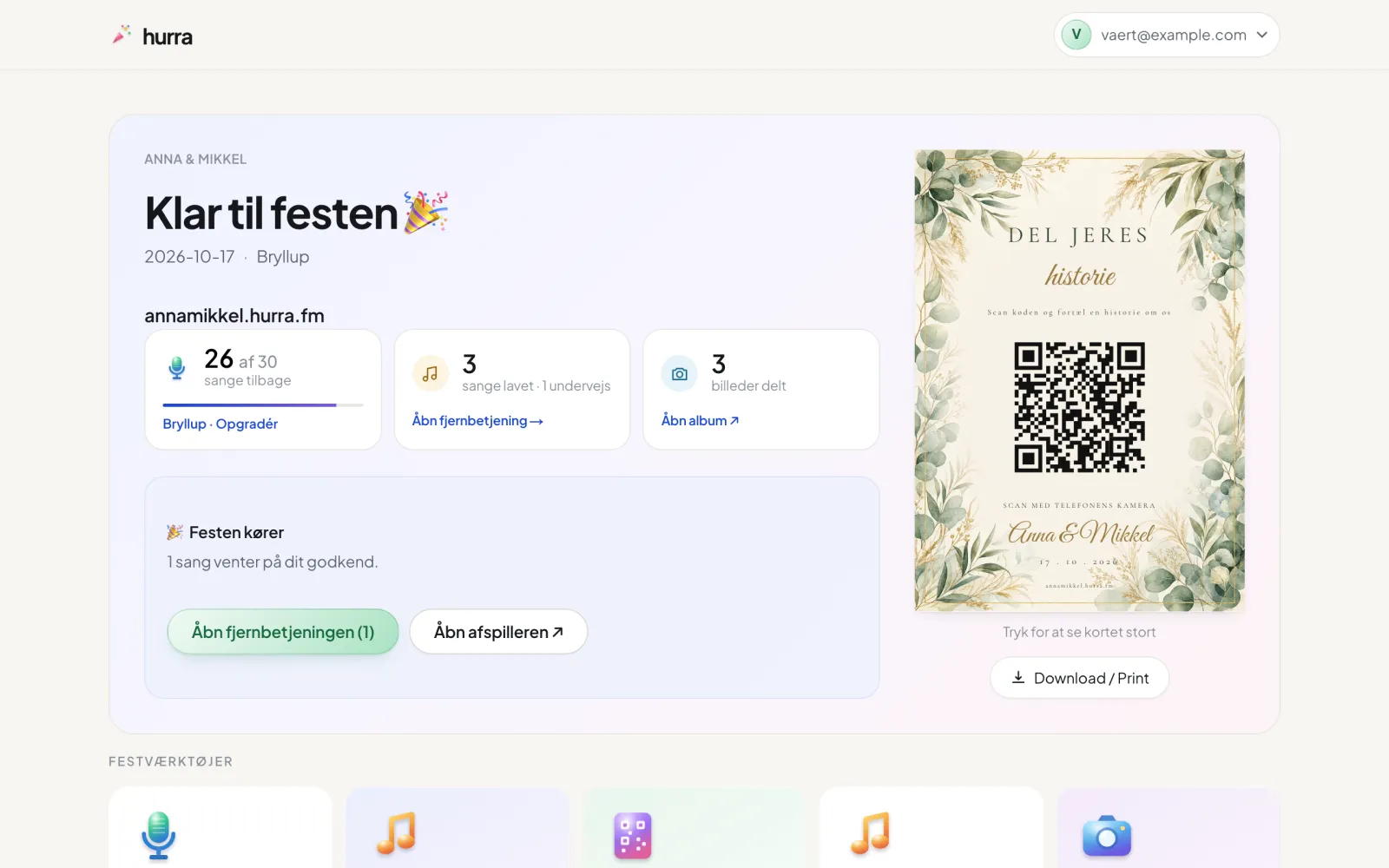Open the fourth tool card with music note

(x=931, y=827)
